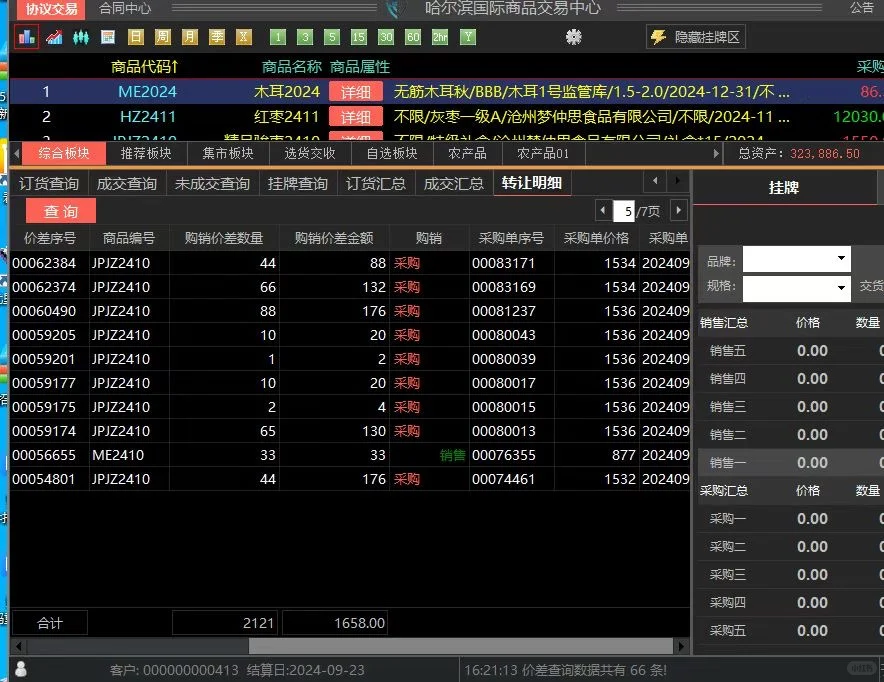This screenshot has height=682, width=884.
Task: Select the 60-minute interval button
Action: pos(413,37)
